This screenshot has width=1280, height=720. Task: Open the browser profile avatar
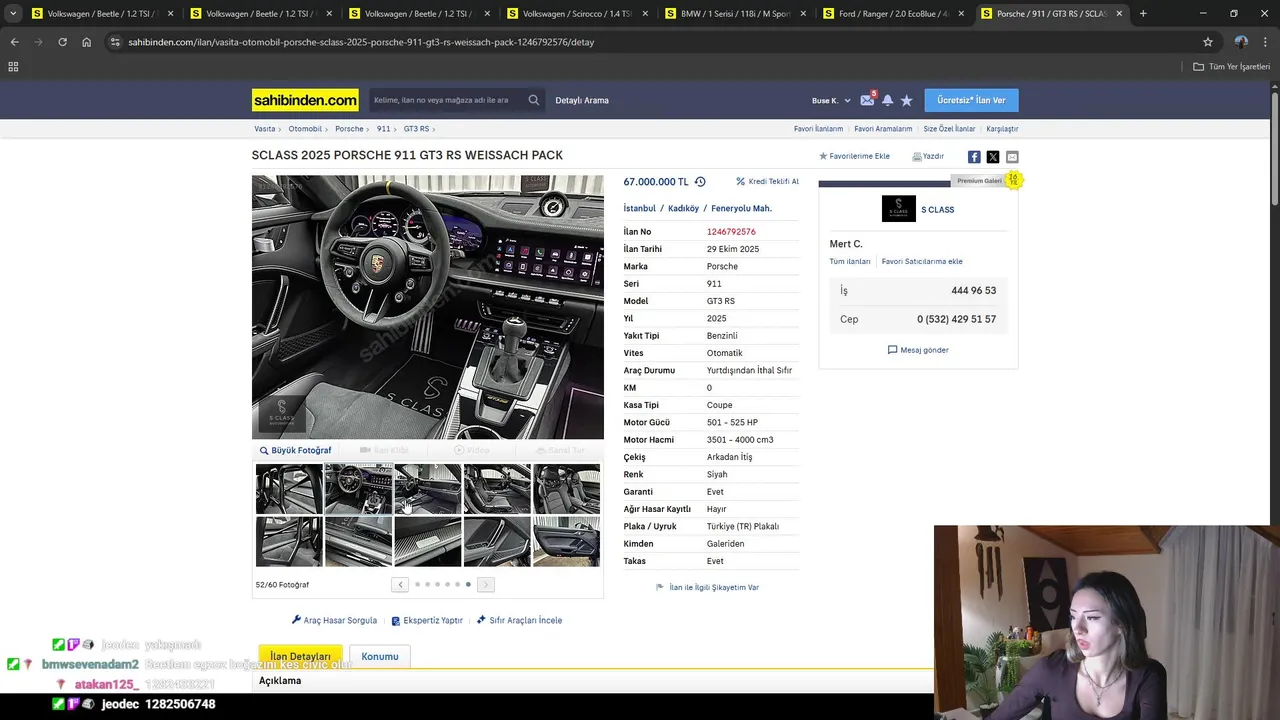pyautogui.click(x=1241, y=42)
